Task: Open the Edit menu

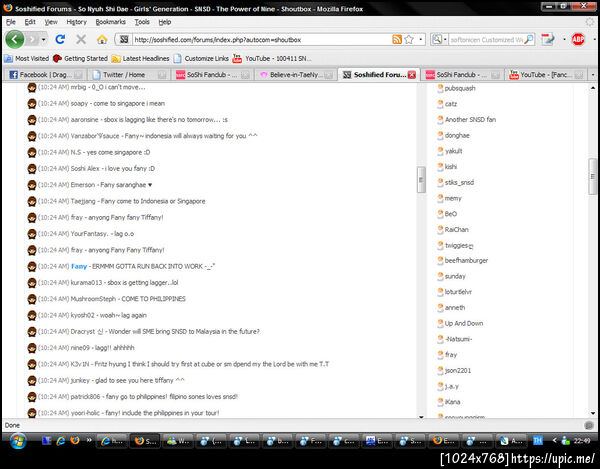Action: pyautogui.click(x=30, y=22)
